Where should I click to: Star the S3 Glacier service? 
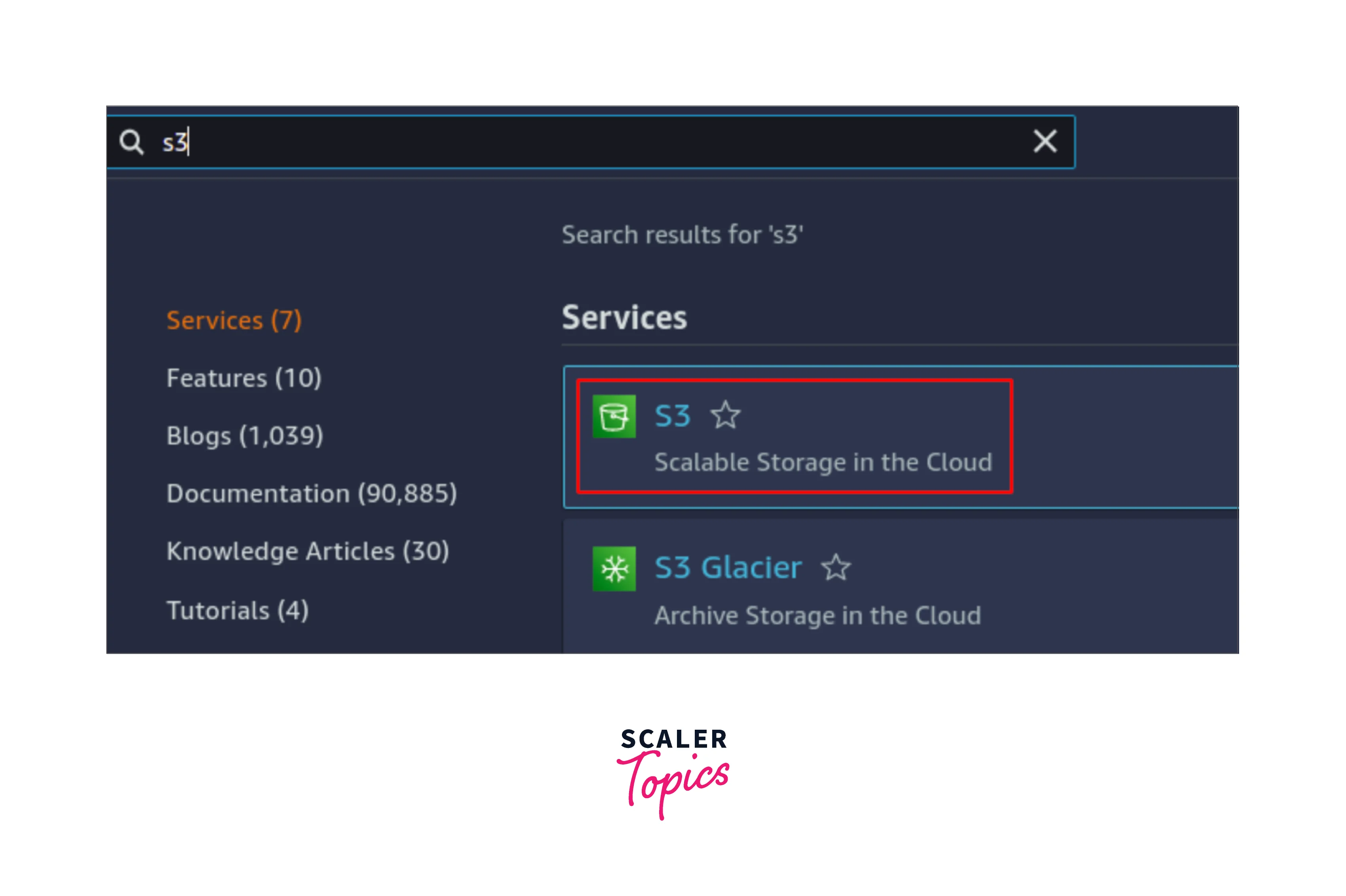(x=835, y=567)
